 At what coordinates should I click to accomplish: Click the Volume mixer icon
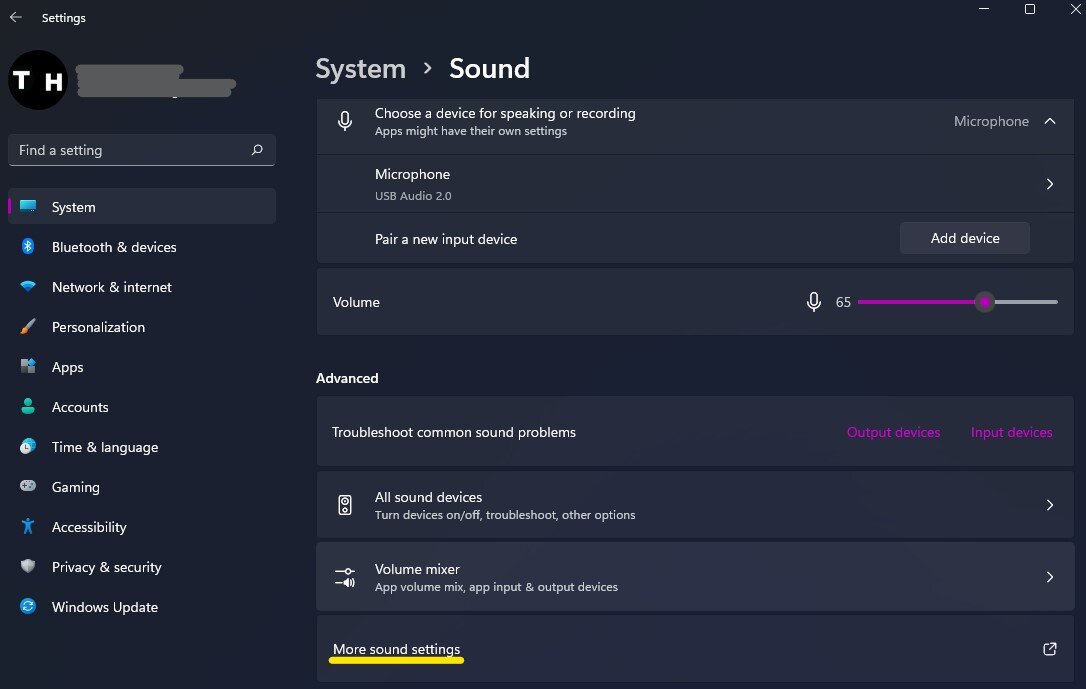click(345, 577)
